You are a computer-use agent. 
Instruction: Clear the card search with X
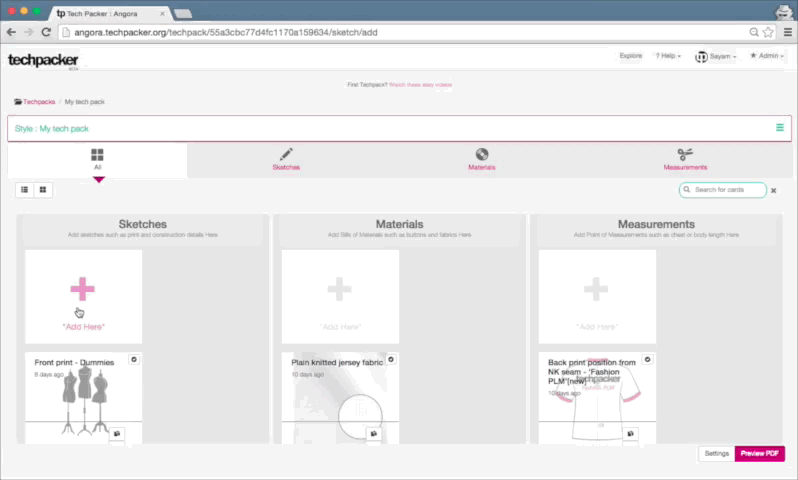pyautogui.click(x=774, y=190)
